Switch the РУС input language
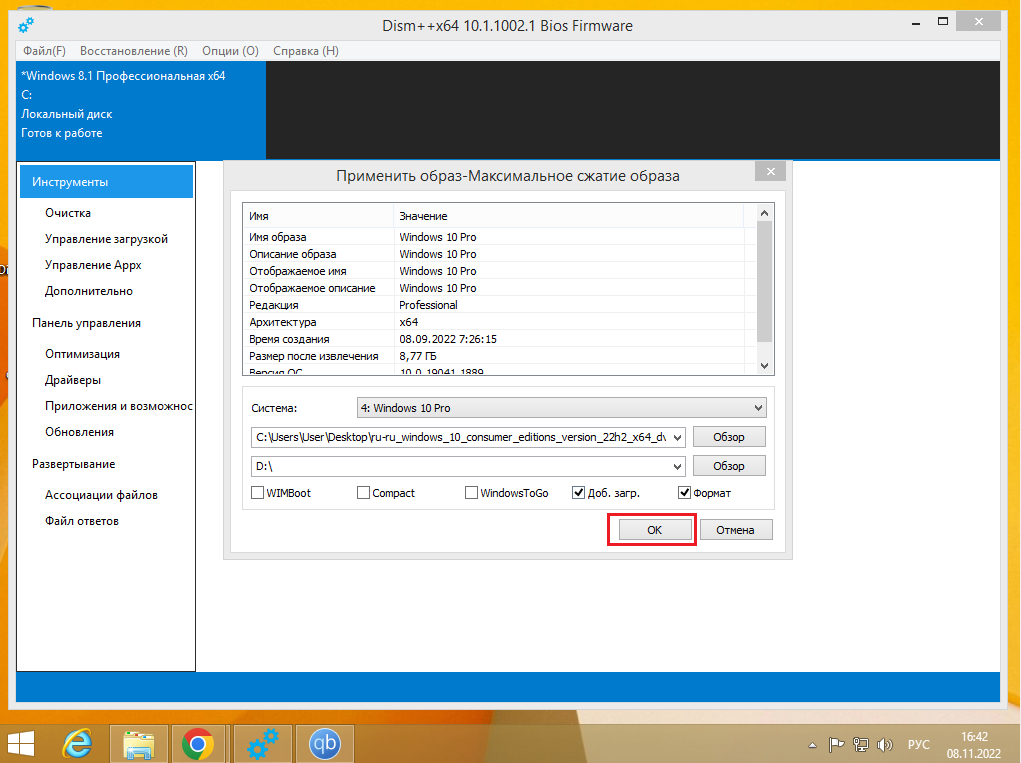Image resolution: width=1021 pixels, height=763 pixels. (919, 744)
